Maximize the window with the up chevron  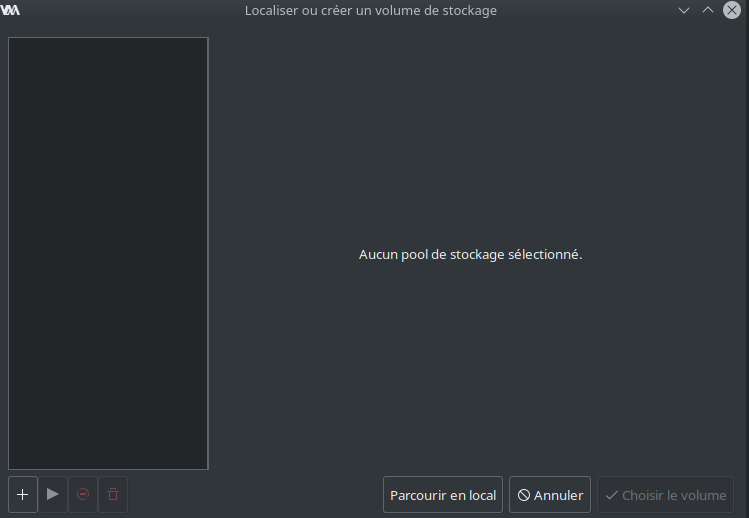pyautogui.click(x=708, y=10)
